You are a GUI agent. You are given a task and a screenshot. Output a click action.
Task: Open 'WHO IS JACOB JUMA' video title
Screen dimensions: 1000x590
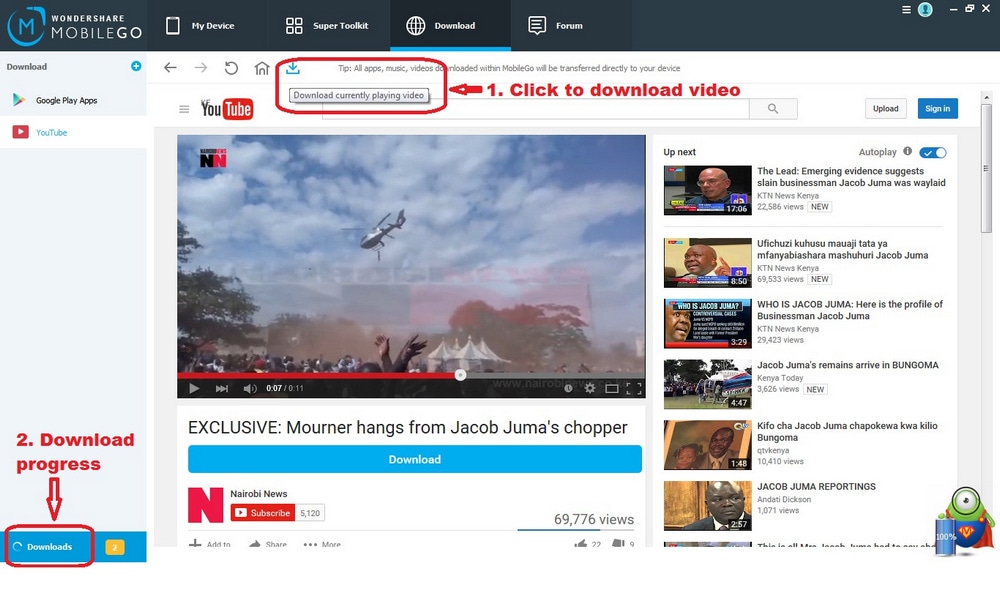click(849, 310)
